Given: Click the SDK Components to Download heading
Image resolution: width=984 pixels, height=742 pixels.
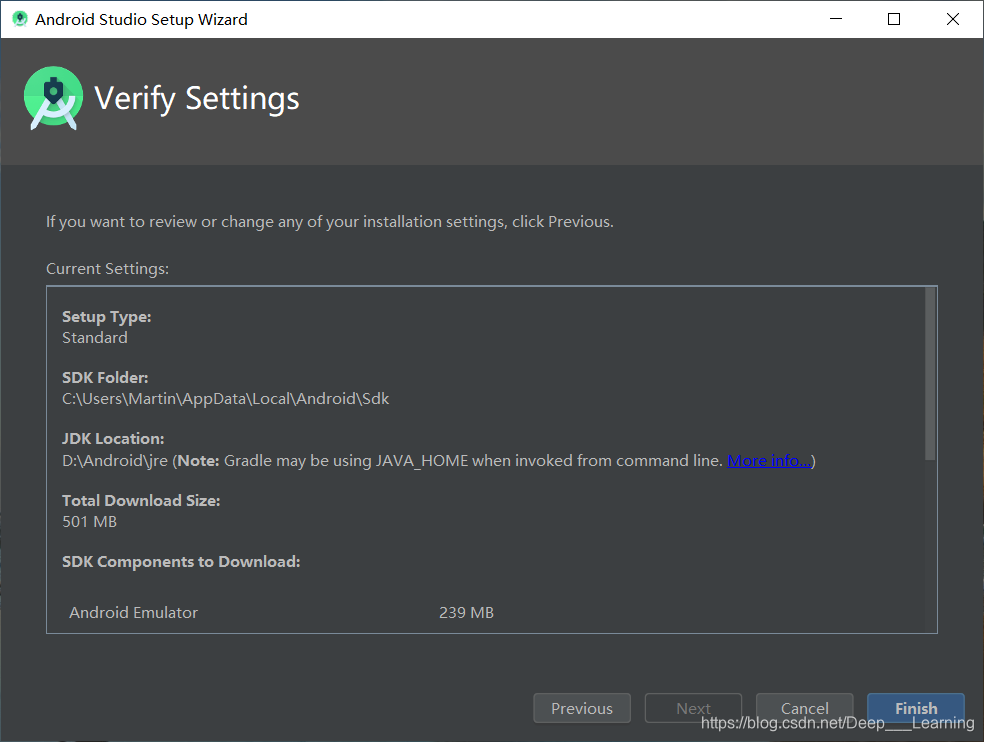Looking at the screenshot, I should (x=181, y=562).
